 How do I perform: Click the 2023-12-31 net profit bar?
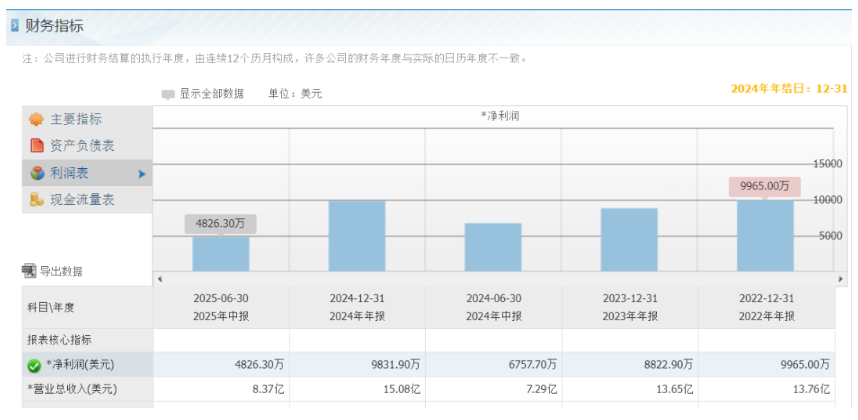pos(629,239)
